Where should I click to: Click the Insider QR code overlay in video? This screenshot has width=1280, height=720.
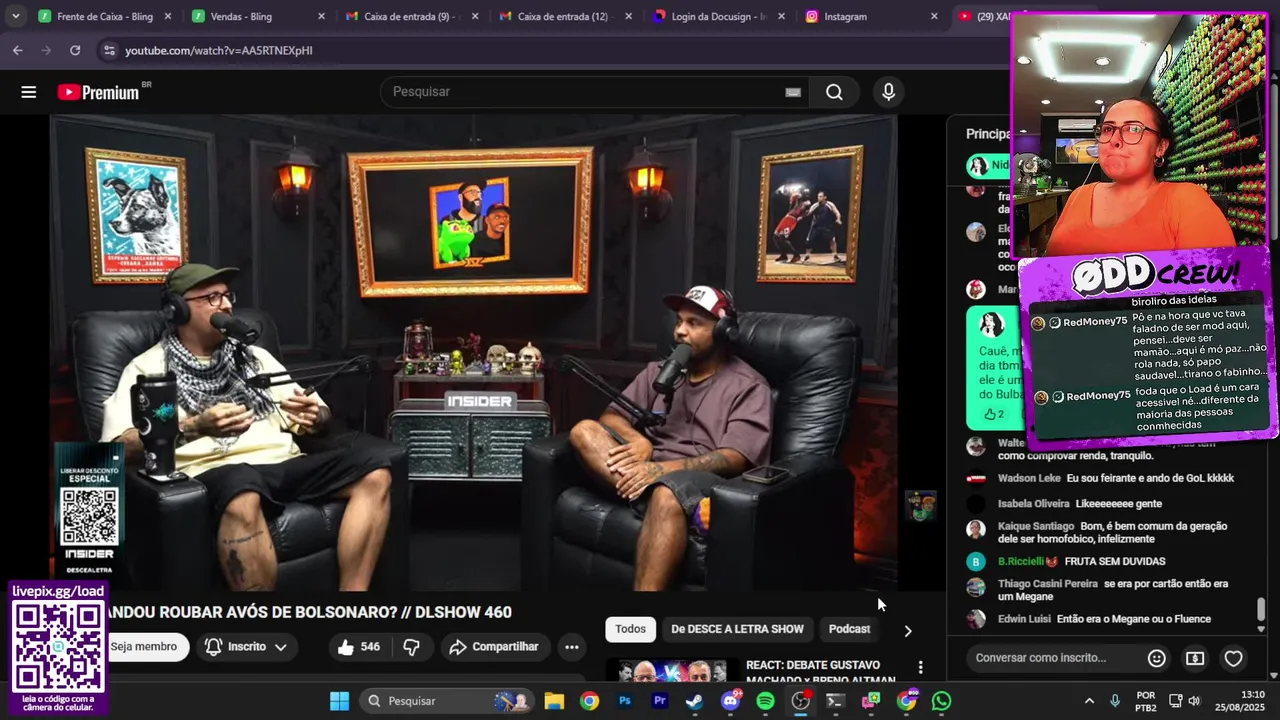coord(89,517)
